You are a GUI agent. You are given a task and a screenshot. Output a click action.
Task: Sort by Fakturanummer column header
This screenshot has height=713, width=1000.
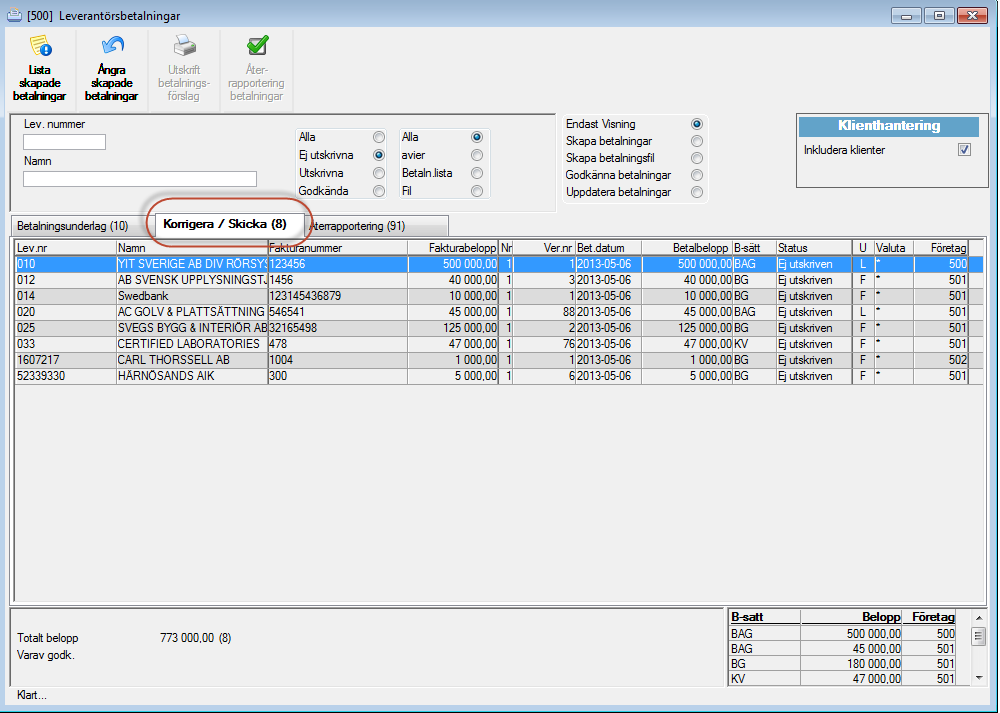click(337, 247)
